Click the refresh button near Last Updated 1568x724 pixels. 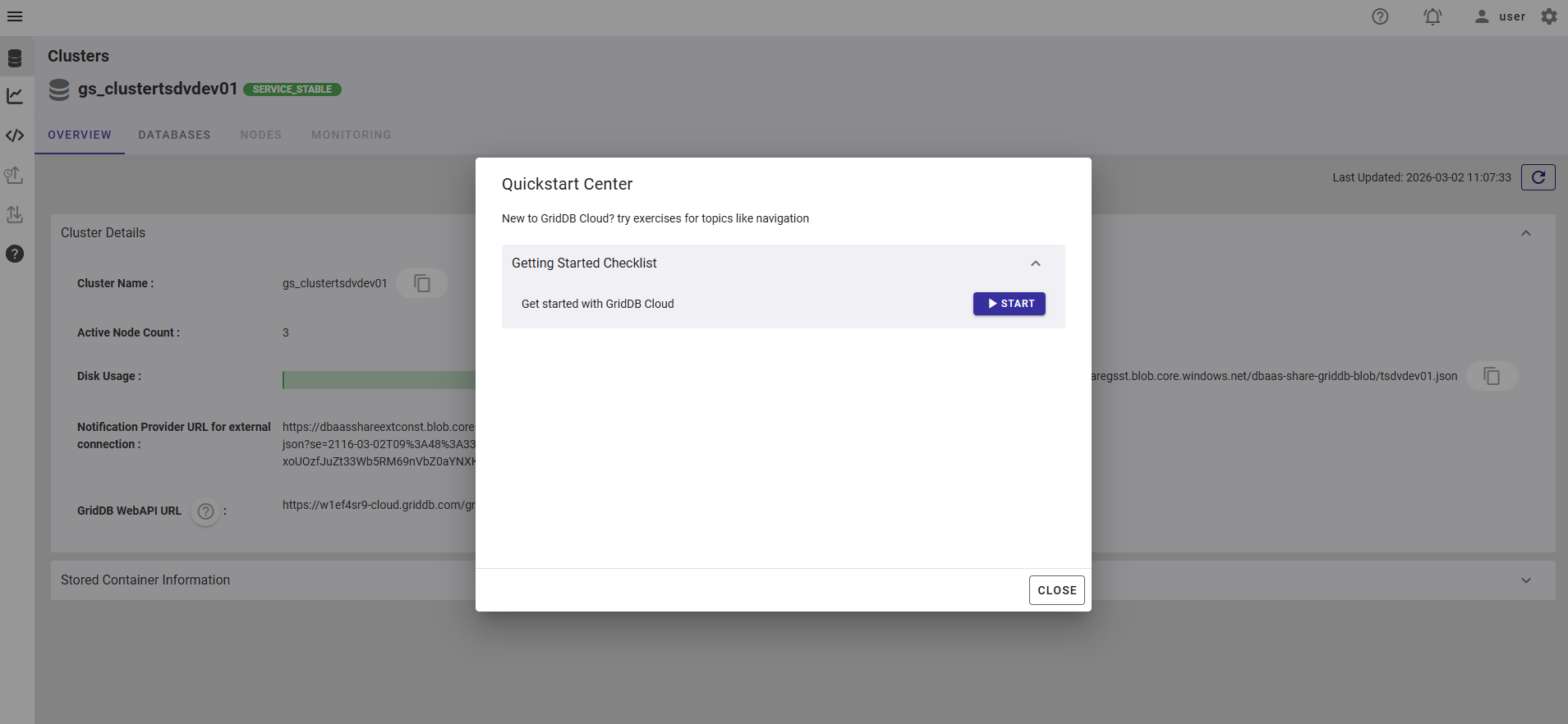(1538, 177)
